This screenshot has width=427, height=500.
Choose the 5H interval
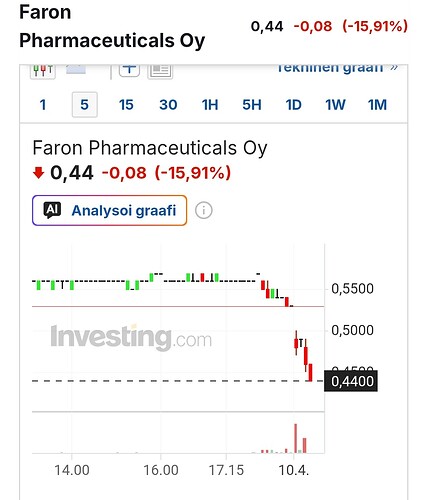[252, 105]
